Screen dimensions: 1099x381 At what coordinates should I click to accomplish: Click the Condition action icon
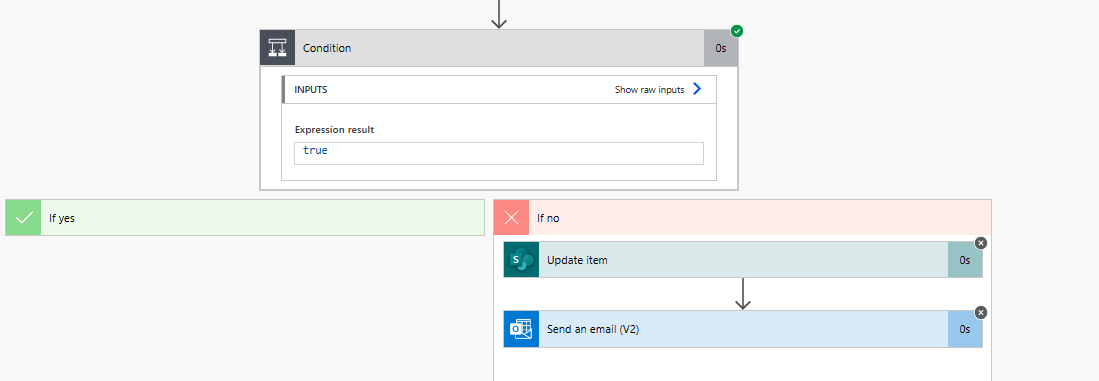point(278,48)
